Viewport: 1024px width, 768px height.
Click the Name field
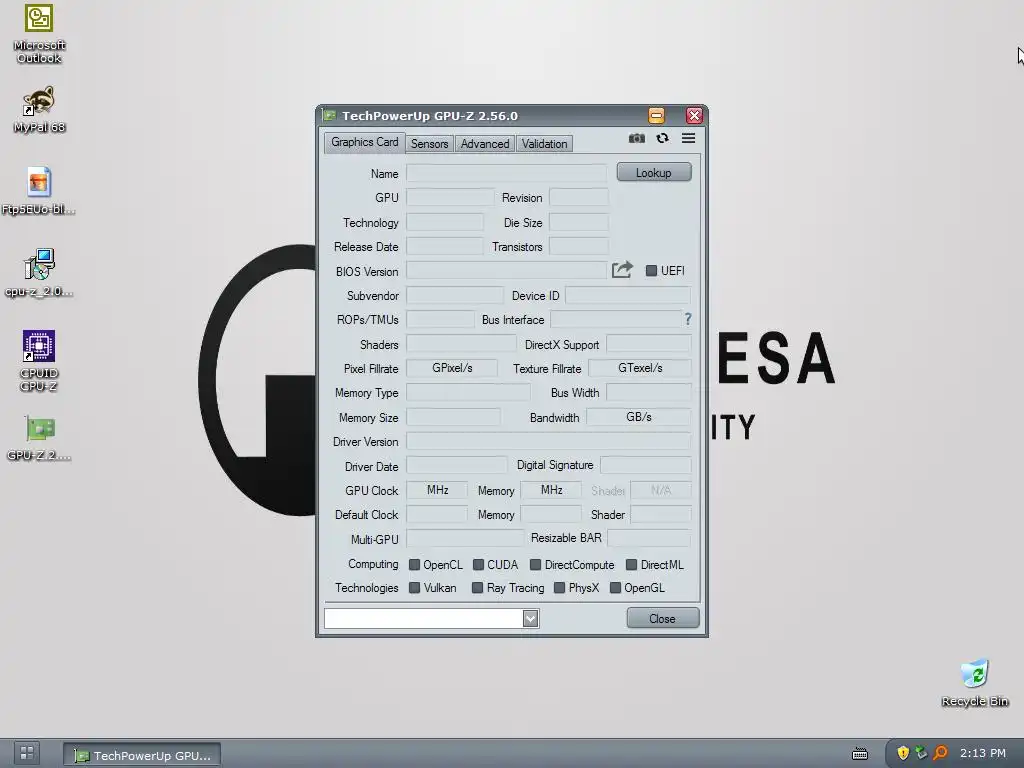click(x=506, y=173)
